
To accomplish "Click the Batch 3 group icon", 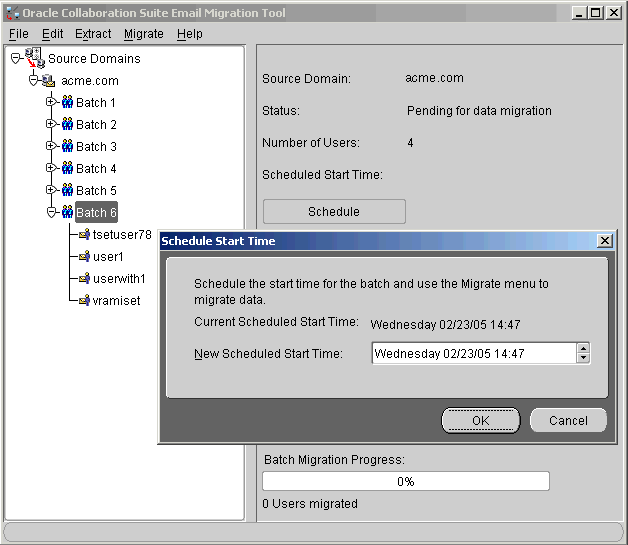I will (67, 146).
